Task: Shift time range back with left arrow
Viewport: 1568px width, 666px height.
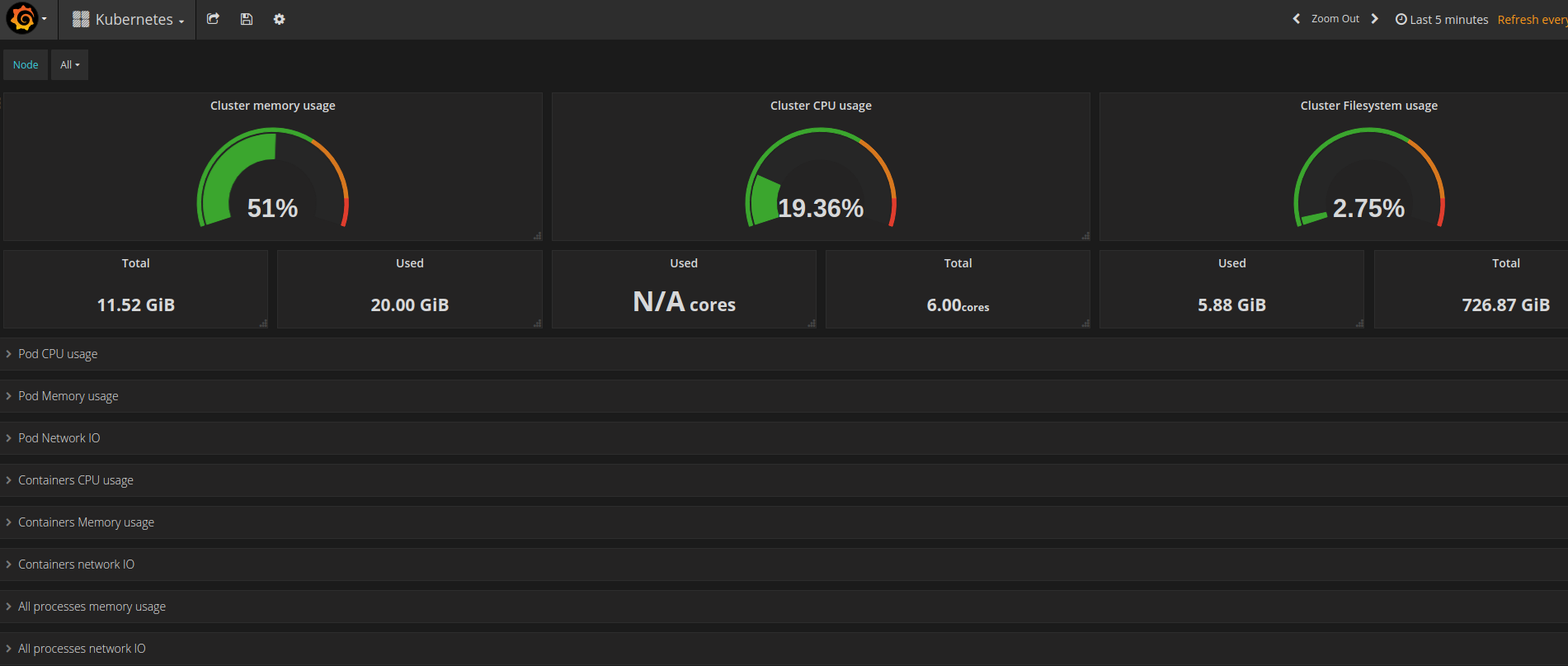Action: (x=1296, y=19)
